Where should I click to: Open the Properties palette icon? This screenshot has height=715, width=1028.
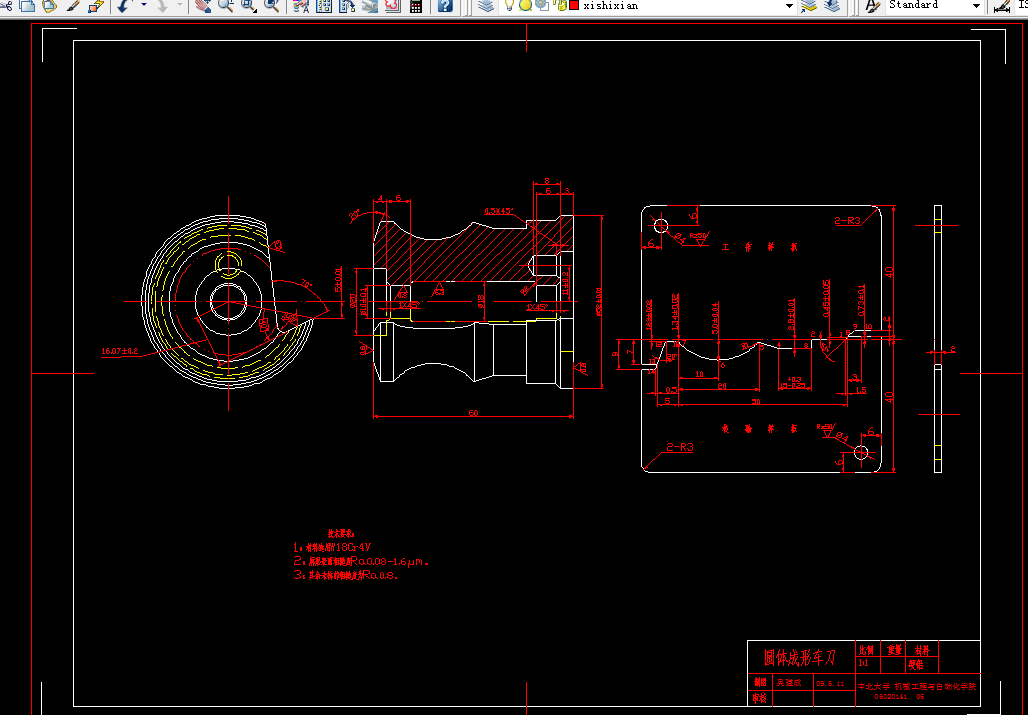tap(301, 5)
